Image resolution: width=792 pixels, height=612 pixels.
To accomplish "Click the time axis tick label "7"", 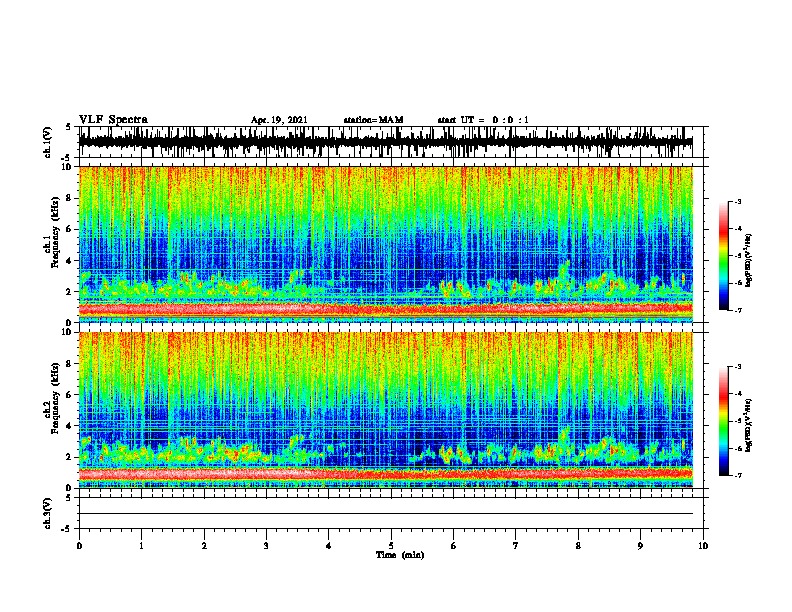I will (516, 546).
